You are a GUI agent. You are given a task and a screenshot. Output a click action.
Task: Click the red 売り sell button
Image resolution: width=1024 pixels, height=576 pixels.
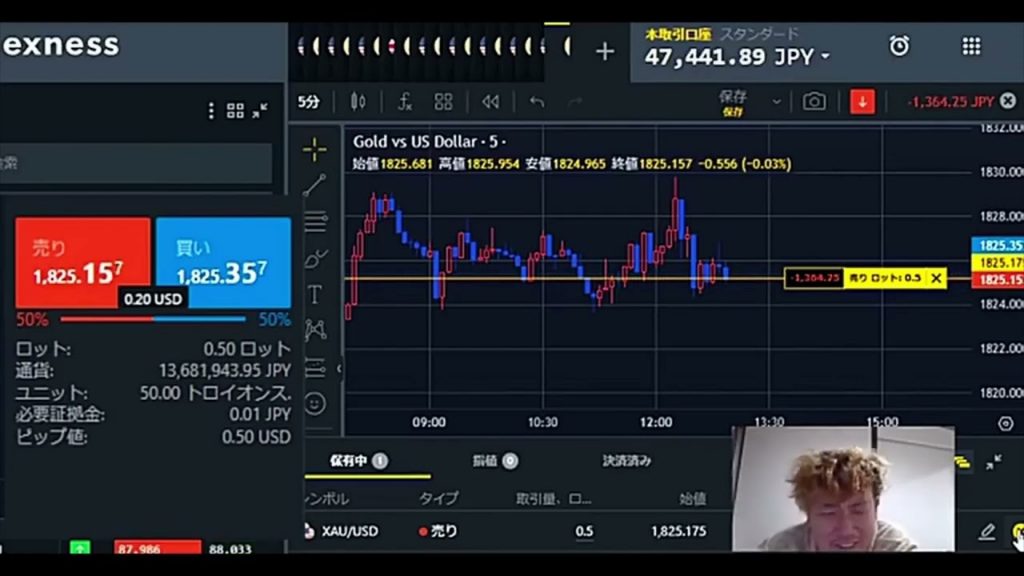(x=83, y=262)
